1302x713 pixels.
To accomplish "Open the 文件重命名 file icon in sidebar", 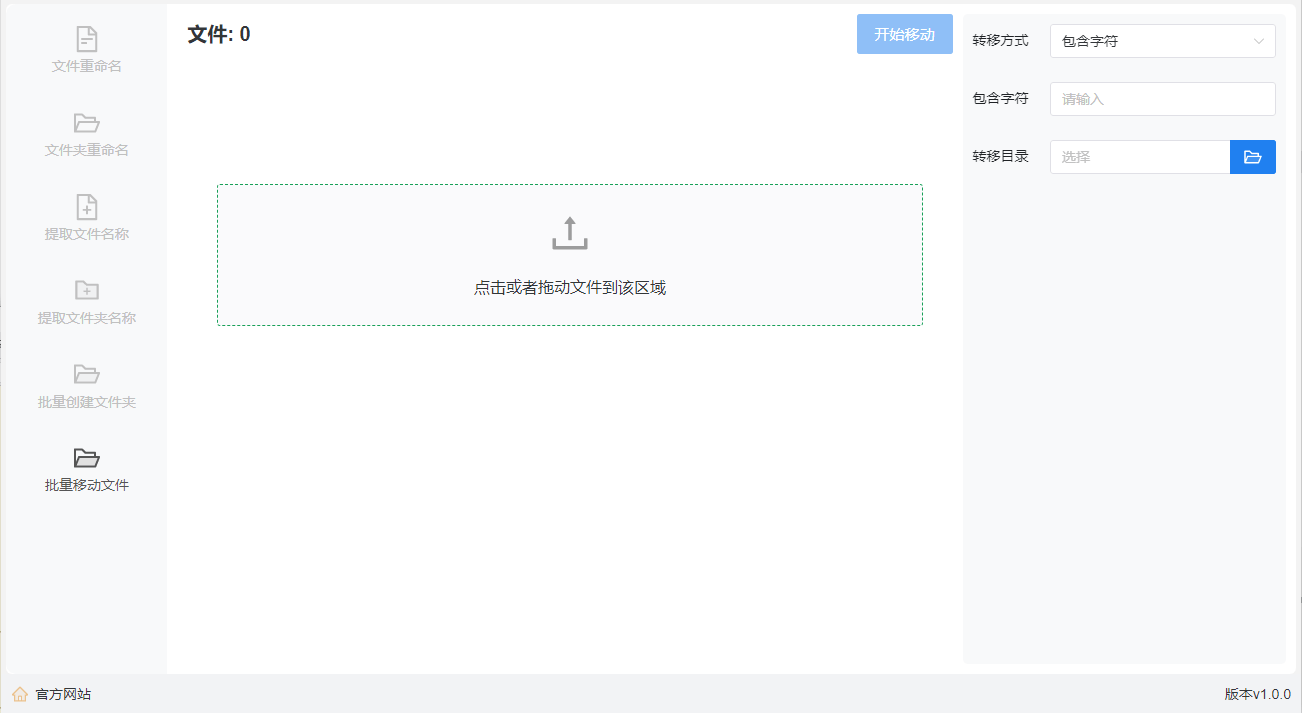I will tap(87, 39).
